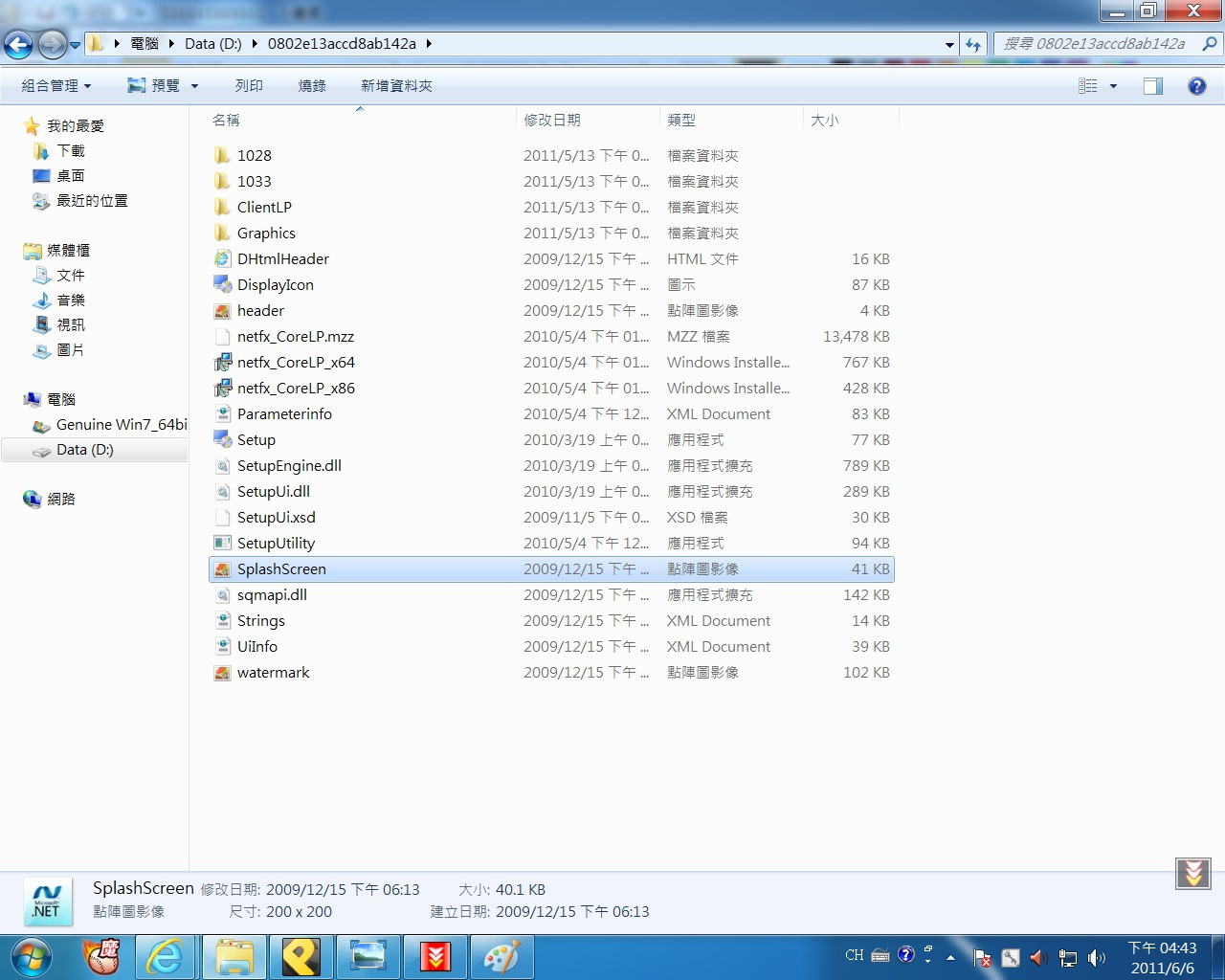The image size is (1225, 980).
Task: Click the Data (D:) breadcrumb segment
Action: 212,44
